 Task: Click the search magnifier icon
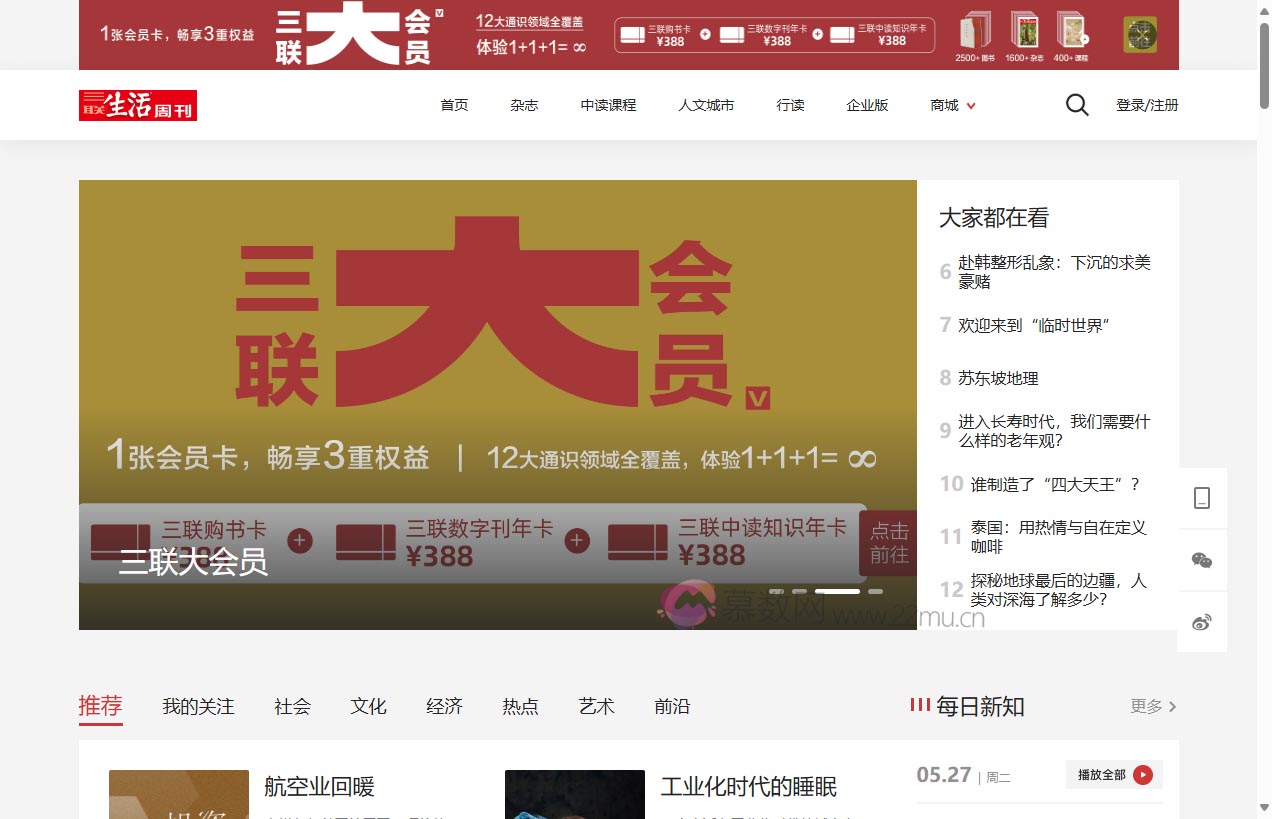point(1076,104)
